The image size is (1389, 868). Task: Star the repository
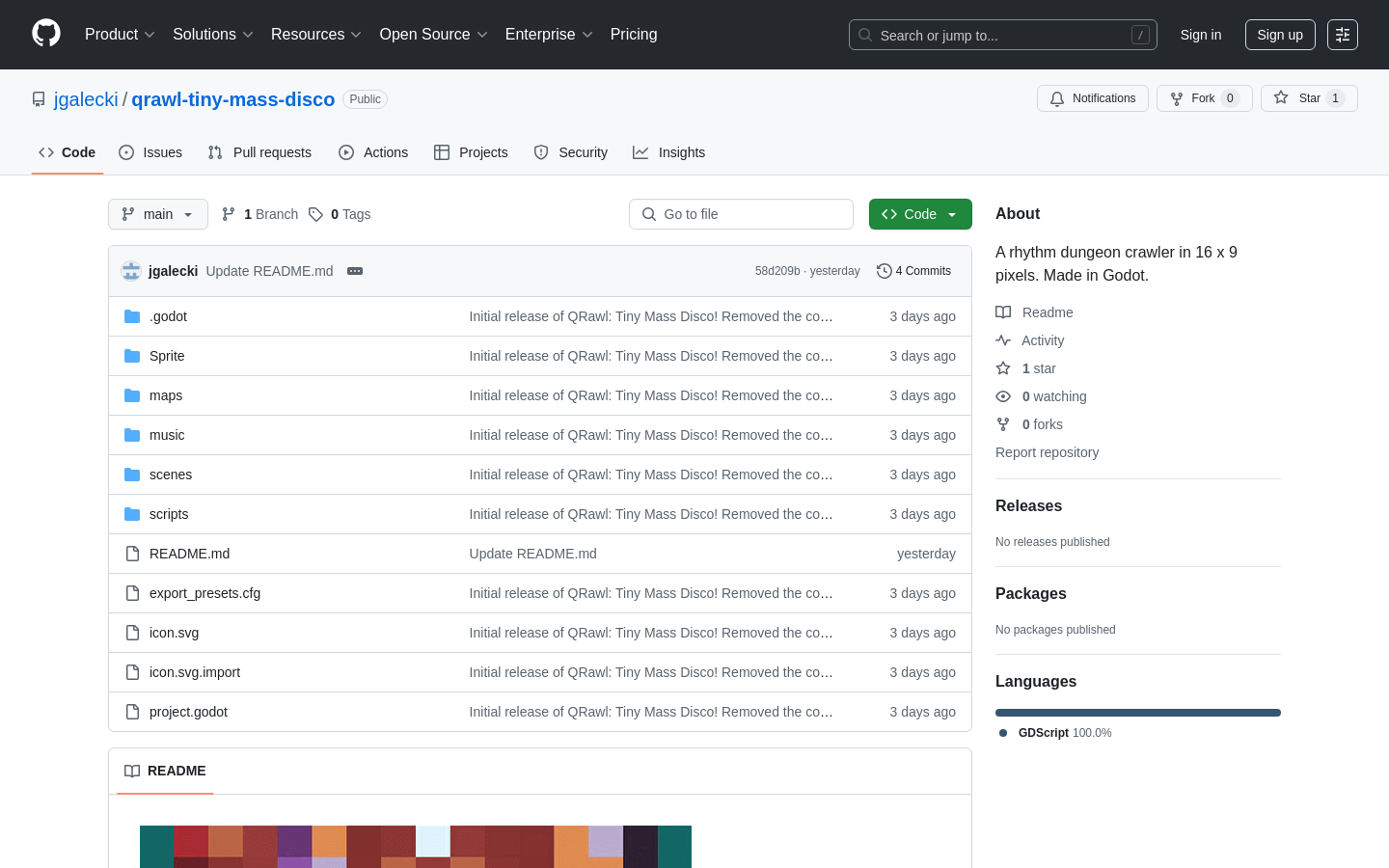(x=1309, y=98)
